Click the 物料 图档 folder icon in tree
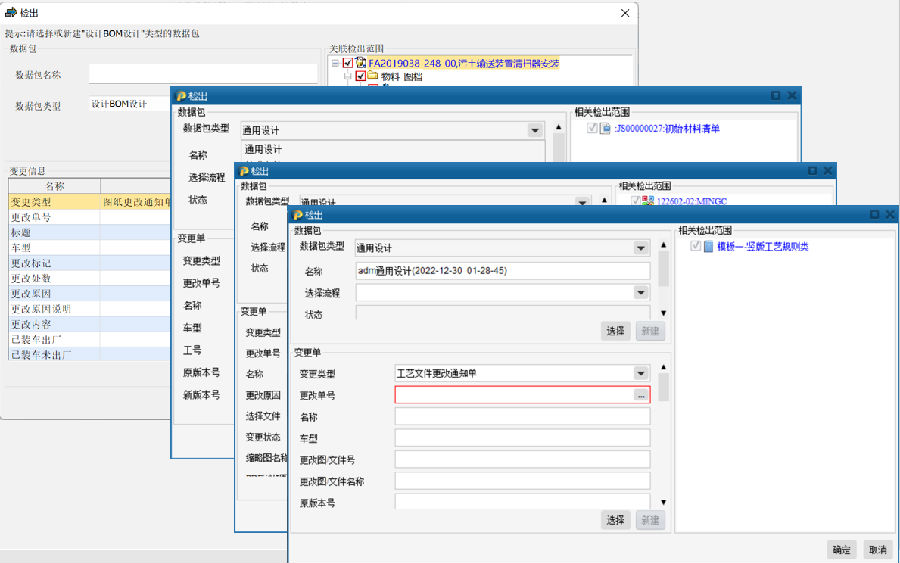Screen dimensions: 900x563 pyautogui.click(x=372, y=76)
